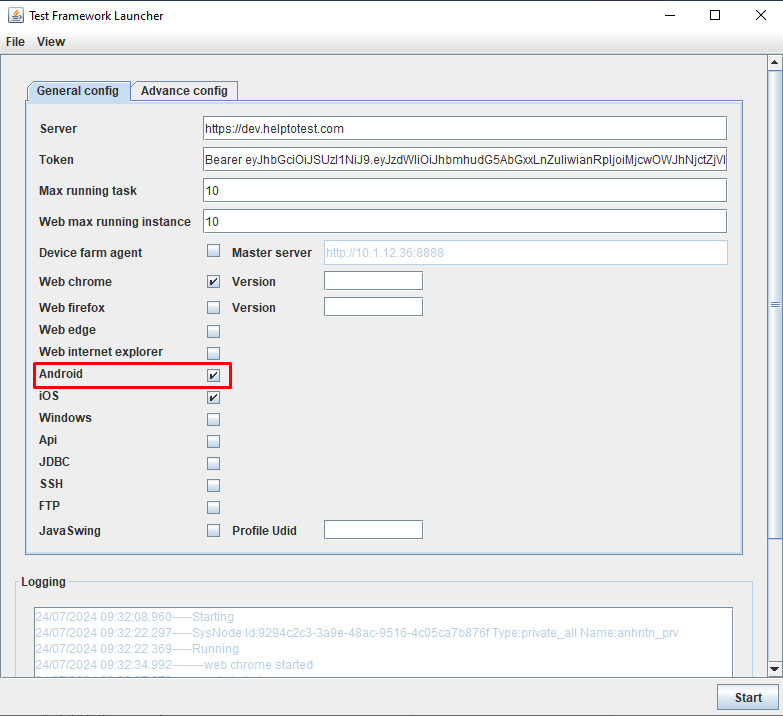The width and height of the screenshot is (783, 716).
Task: Close the Test Framework Launcher window
Action: 761,15
